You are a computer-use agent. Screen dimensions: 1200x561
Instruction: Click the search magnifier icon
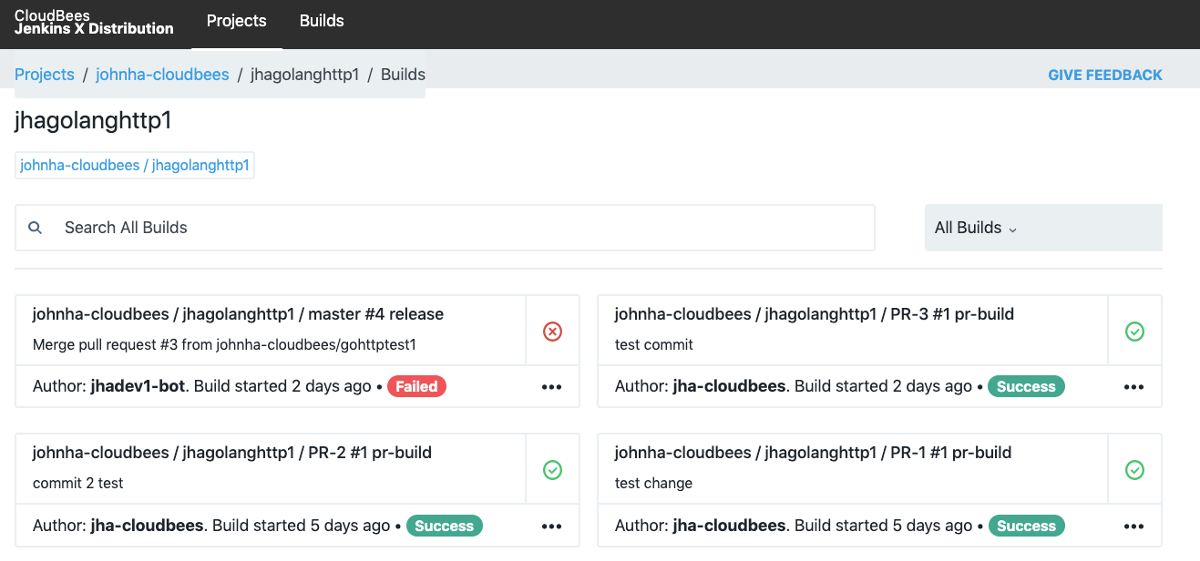[x=35, y=228]
